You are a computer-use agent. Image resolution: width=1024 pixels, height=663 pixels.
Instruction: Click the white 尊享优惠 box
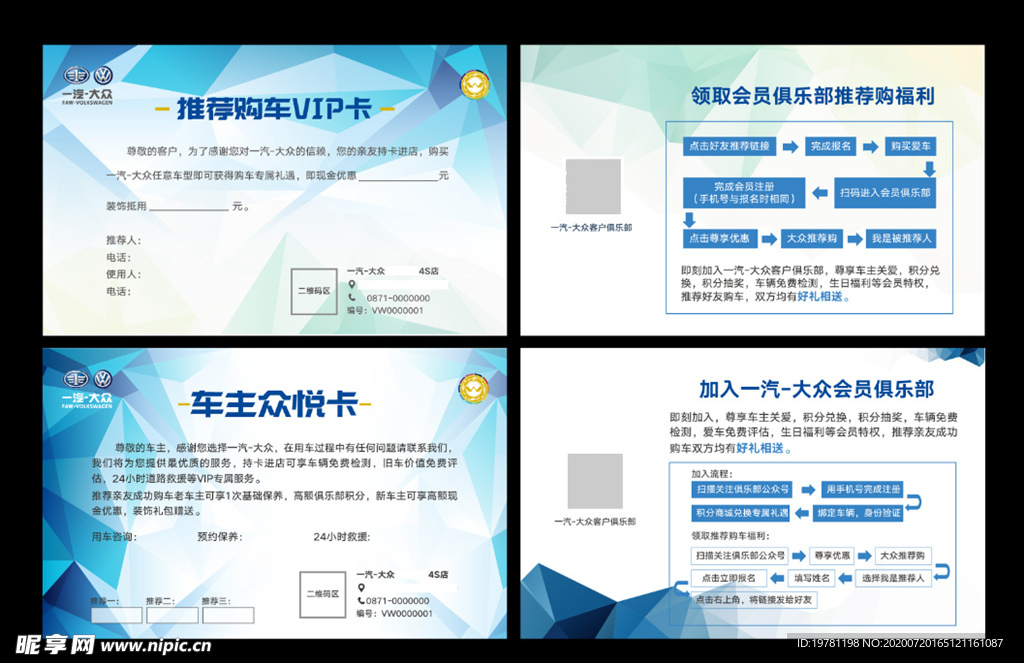[x=832, y=556]
